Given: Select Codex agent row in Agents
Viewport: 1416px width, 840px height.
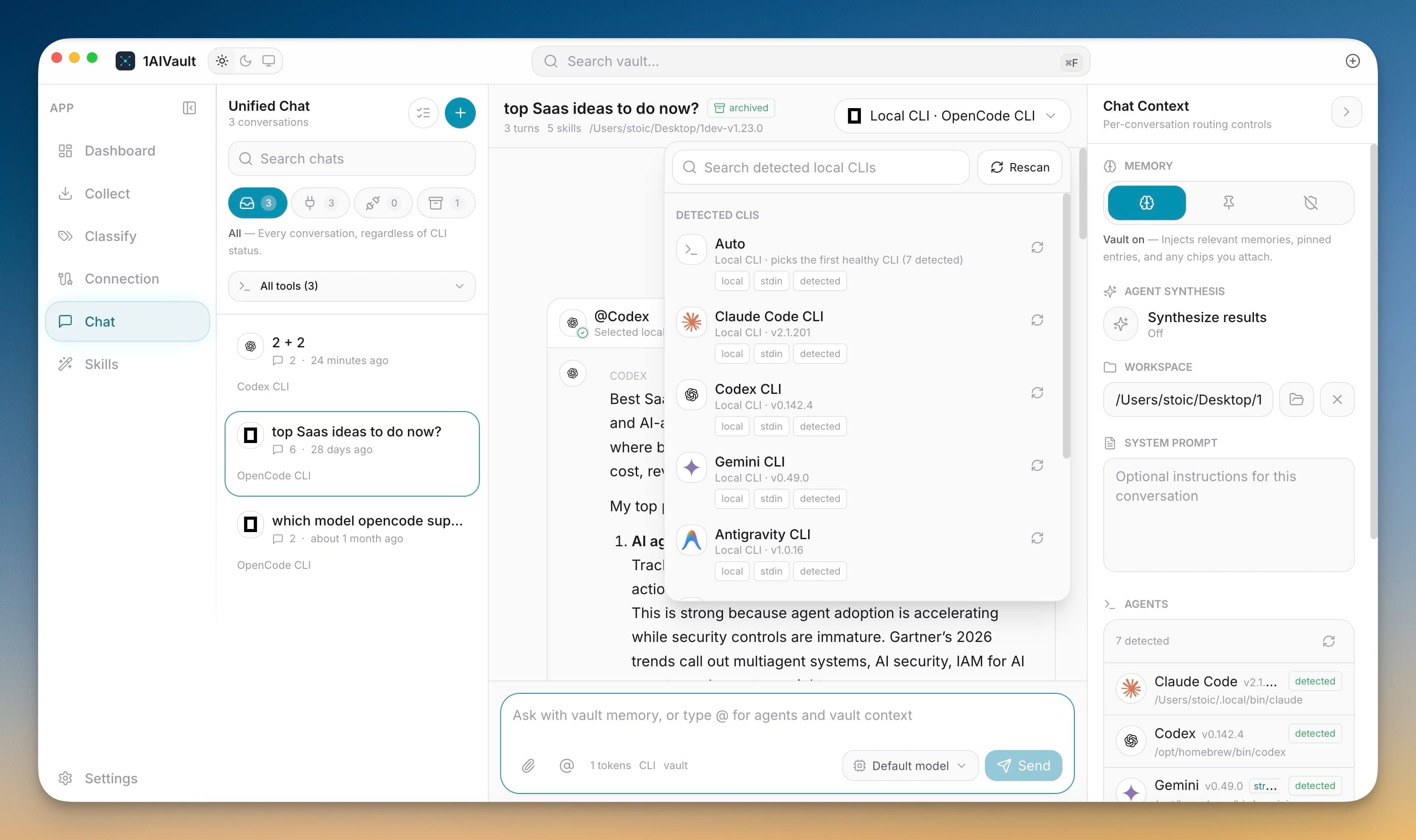Looking at the screenshot, I should (x=1228, y=742).
